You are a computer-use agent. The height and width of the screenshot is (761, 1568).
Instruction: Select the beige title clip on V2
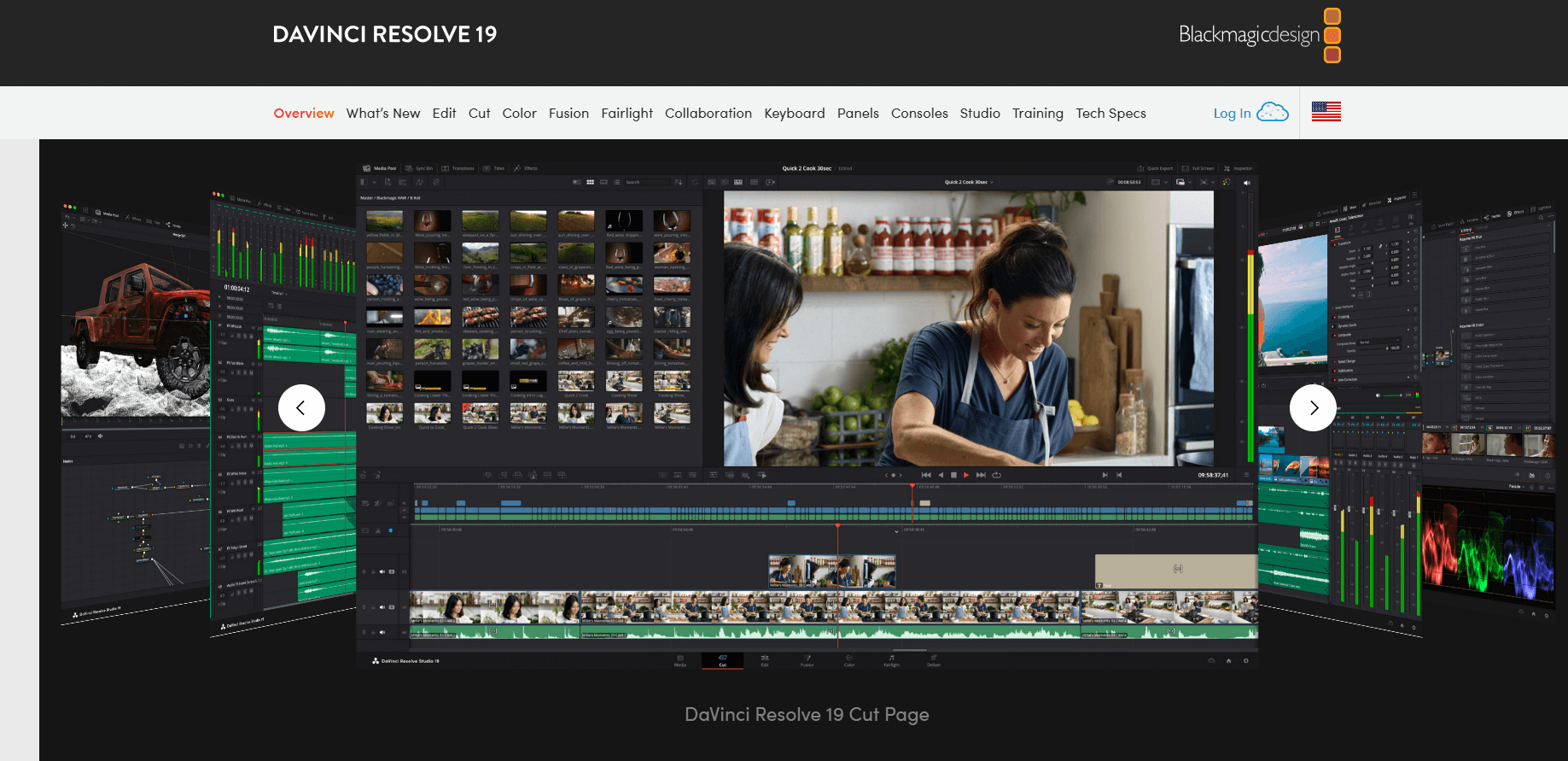click(1176, 571)
